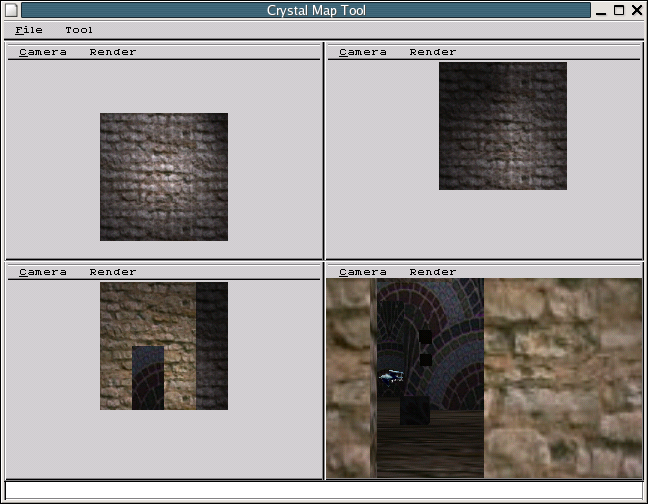Screen dimensions: 648x504
Task: Open Camera menu in bottom-right view
Action: point(362,272)
